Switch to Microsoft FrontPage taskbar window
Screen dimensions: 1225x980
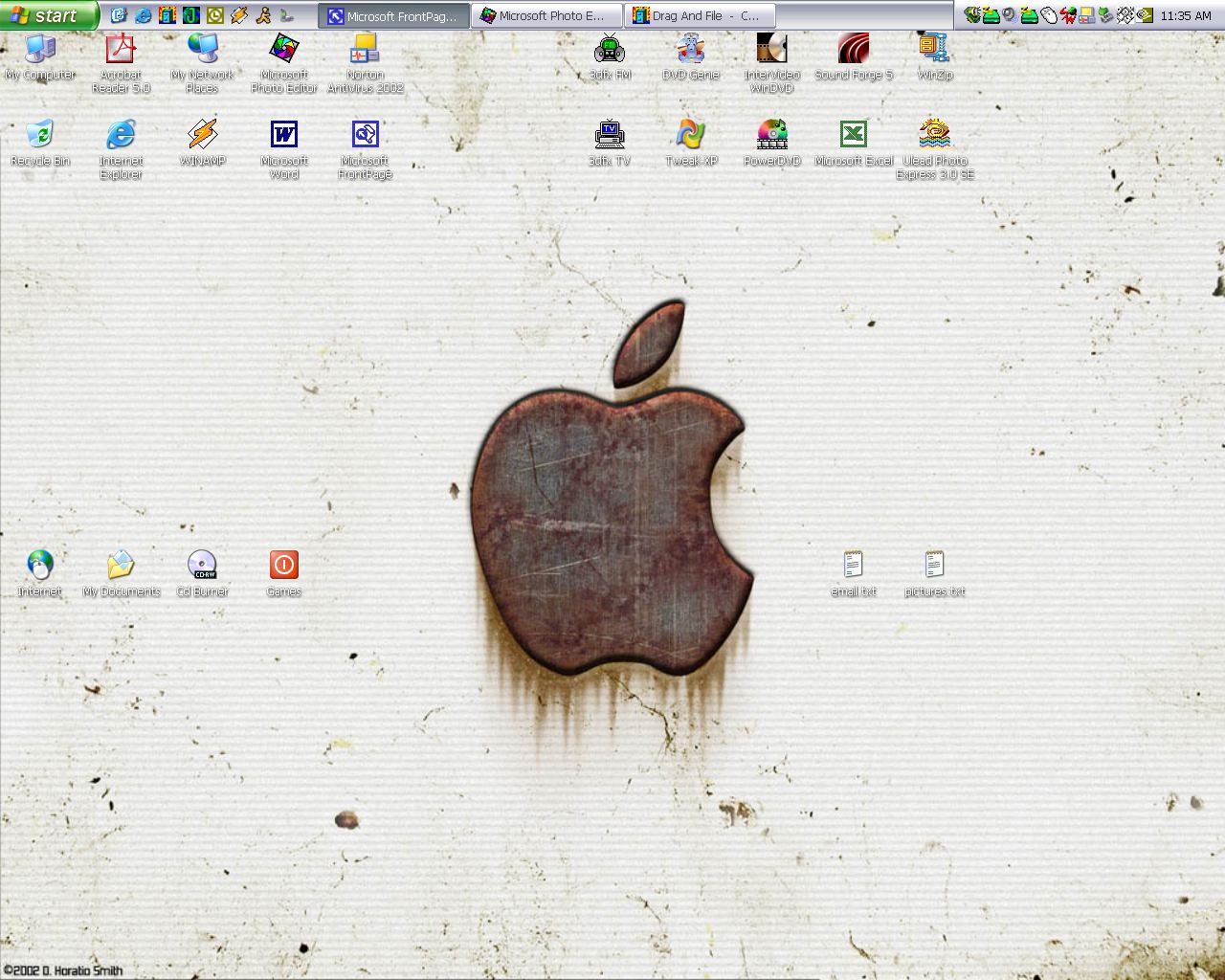(394, 15)
